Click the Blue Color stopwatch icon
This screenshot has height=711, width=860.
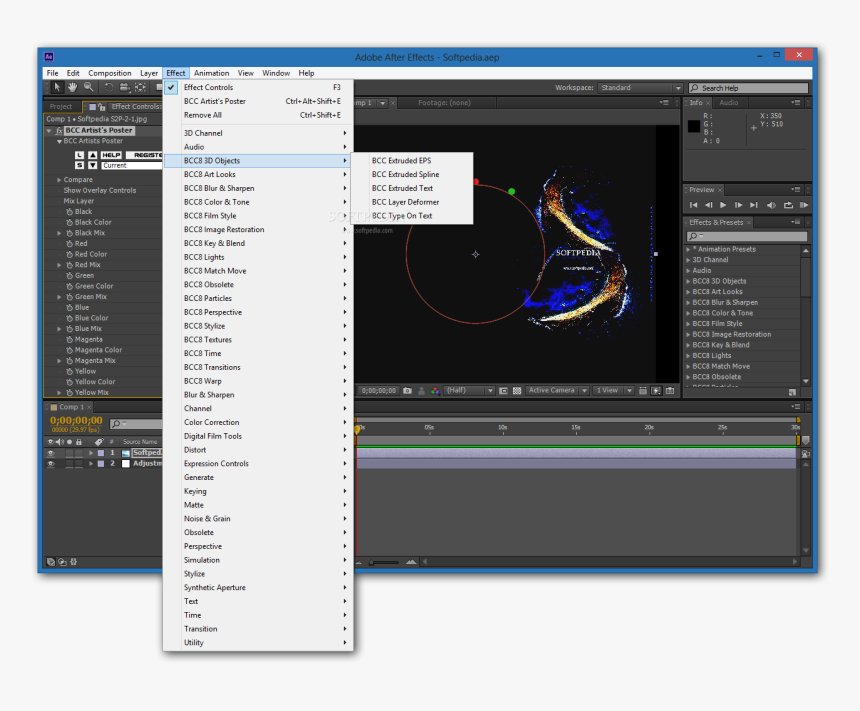70,318
